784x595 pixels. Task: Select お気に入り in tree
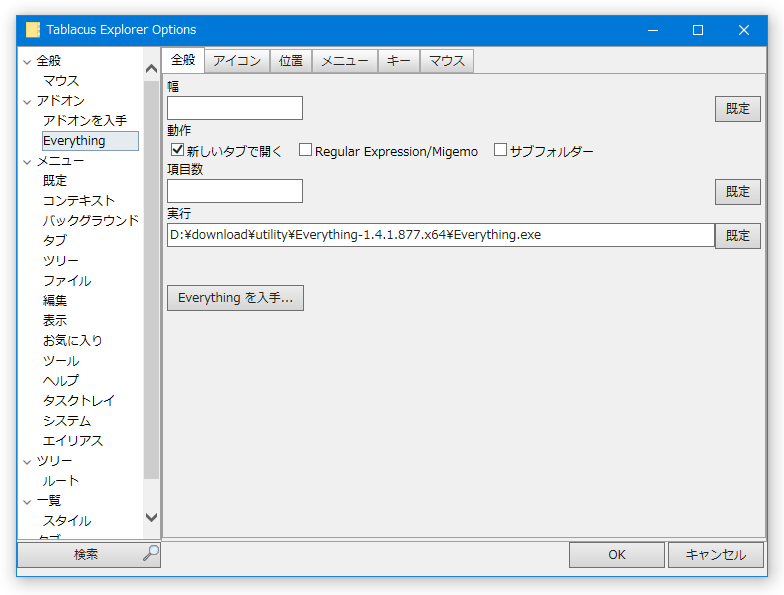pos(72,341)
